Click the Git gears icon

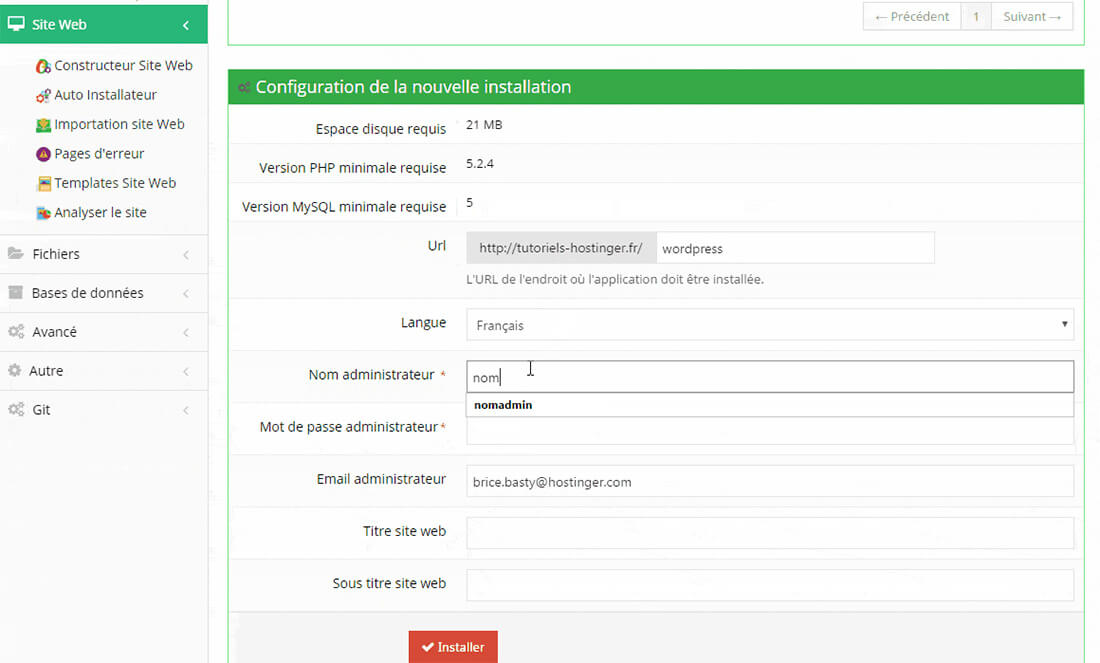click(x=16, y=409)
